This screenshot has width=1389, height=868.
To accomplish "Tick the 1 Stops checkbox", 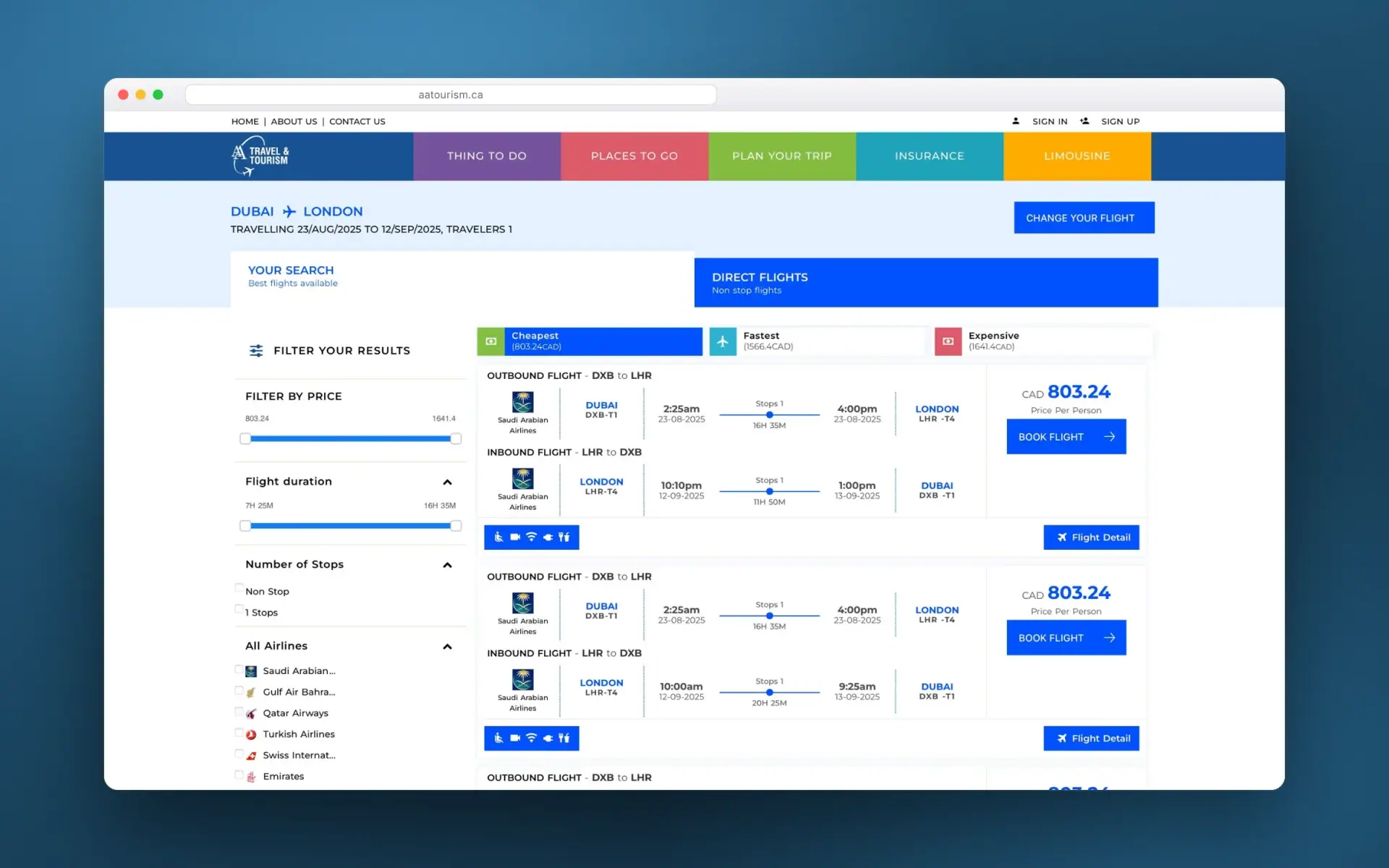I will pyautogui.click(x=239, y=608).
